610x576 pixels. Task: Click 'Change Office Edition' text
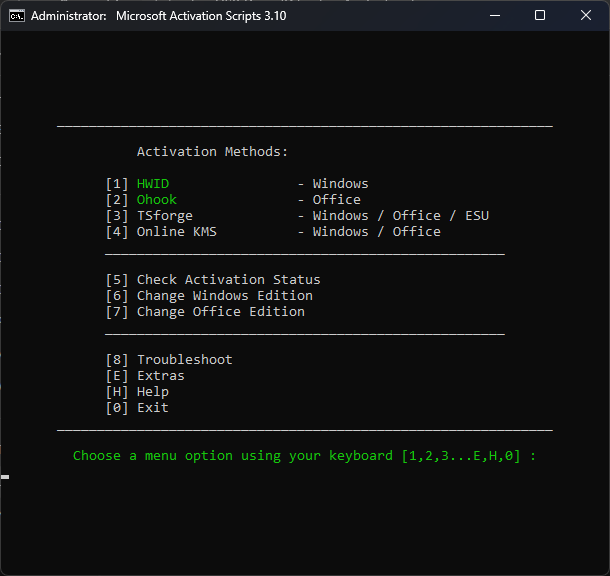[x=221, y=312]
